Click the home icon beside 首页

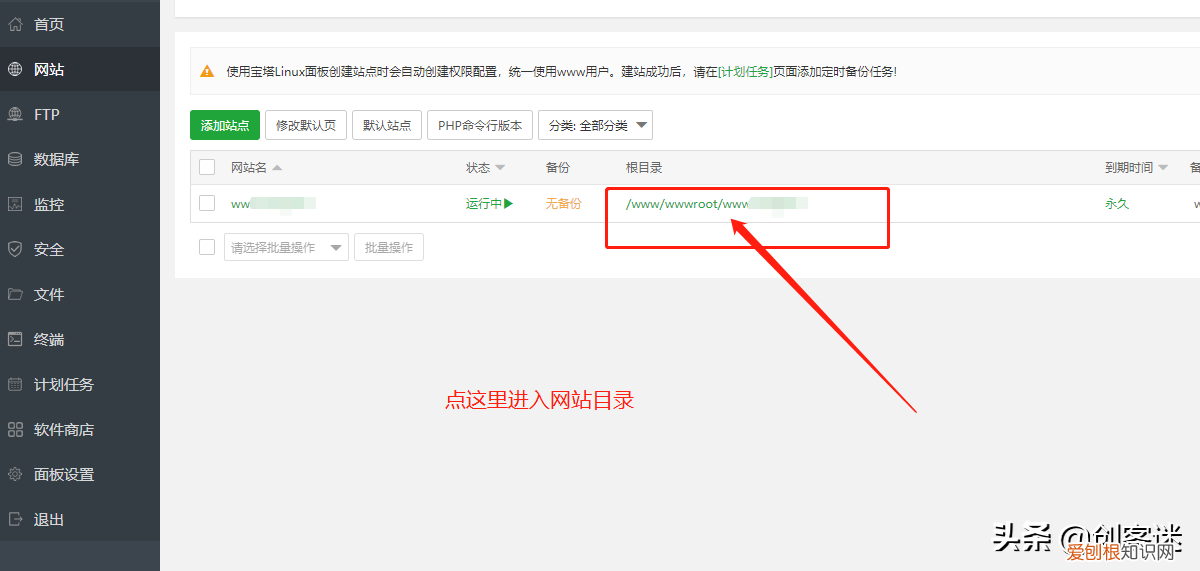click(15, 24)
